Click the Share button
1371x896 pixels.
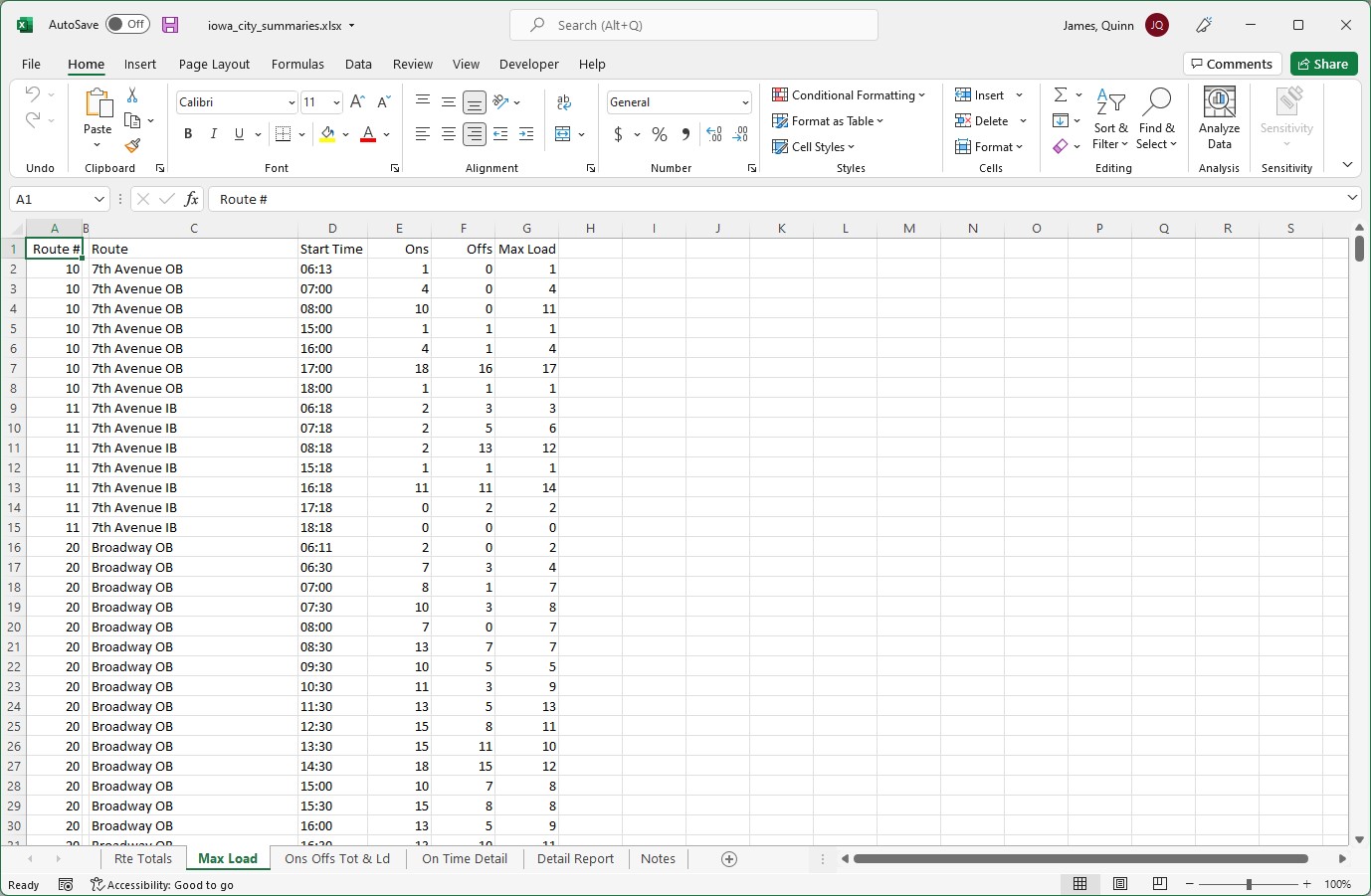coord(1323,63)
